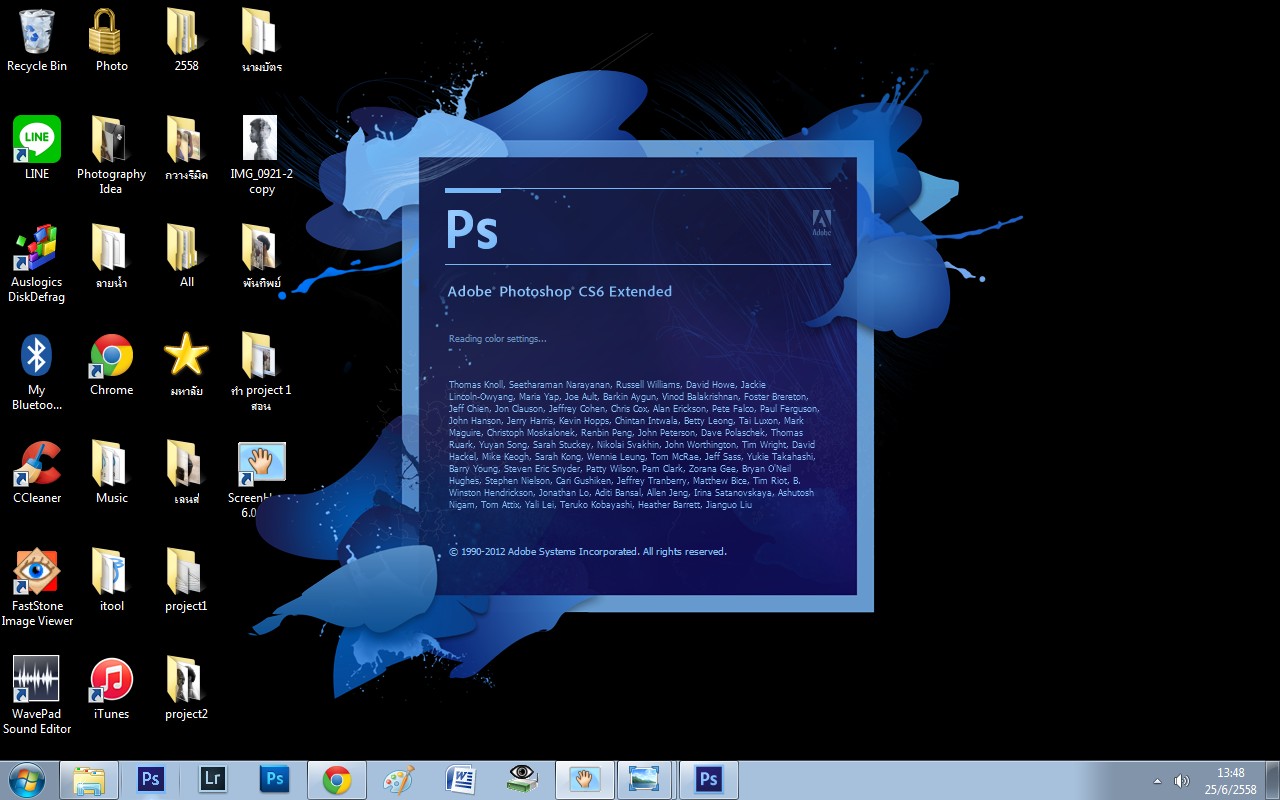Open the All folder on the desktop
The height and width of the screenshot is (800, 1280).
pos(186,256)
